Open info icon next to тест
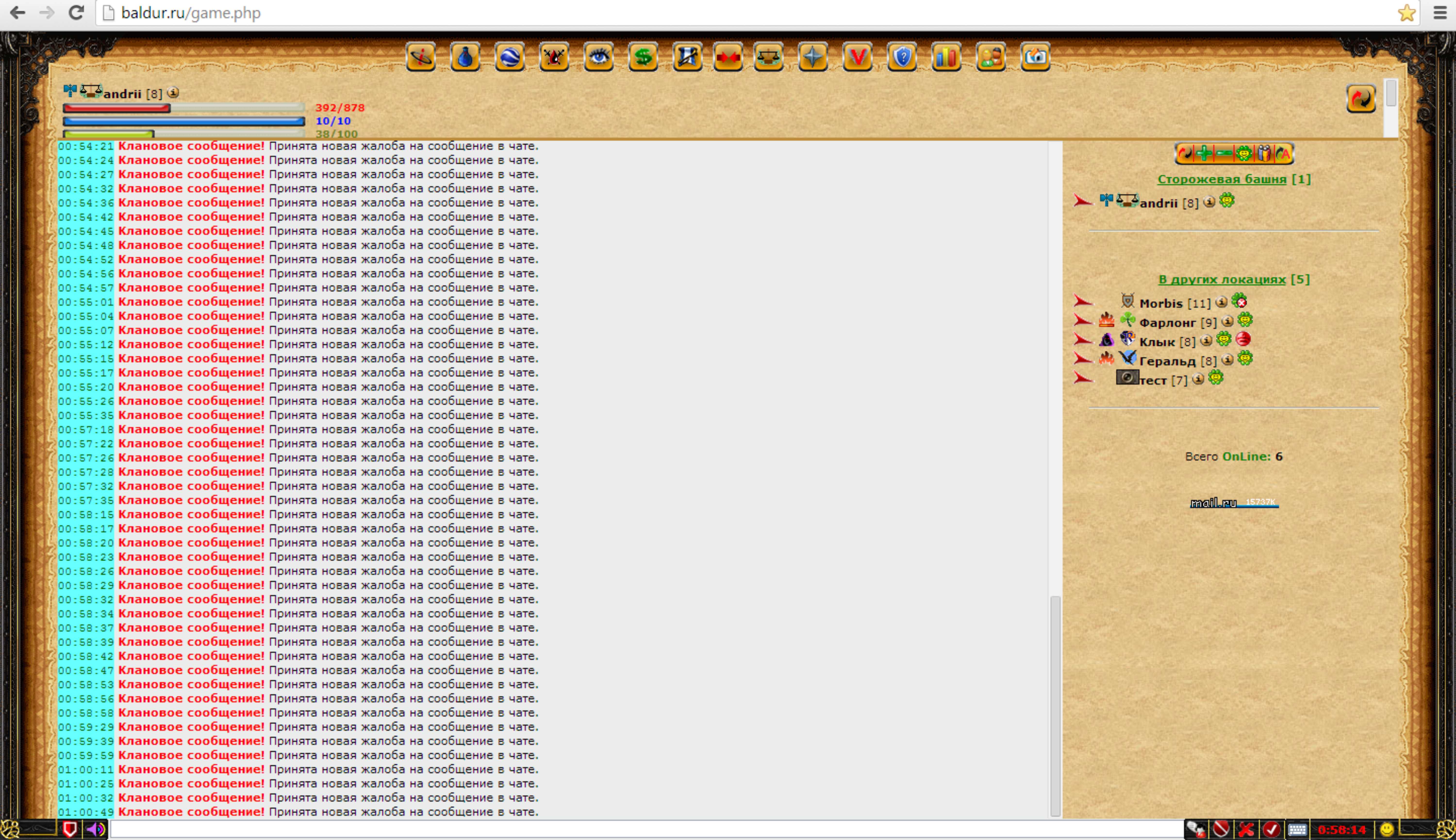This screenshot has width=1456, height=840. [1198, 378]
